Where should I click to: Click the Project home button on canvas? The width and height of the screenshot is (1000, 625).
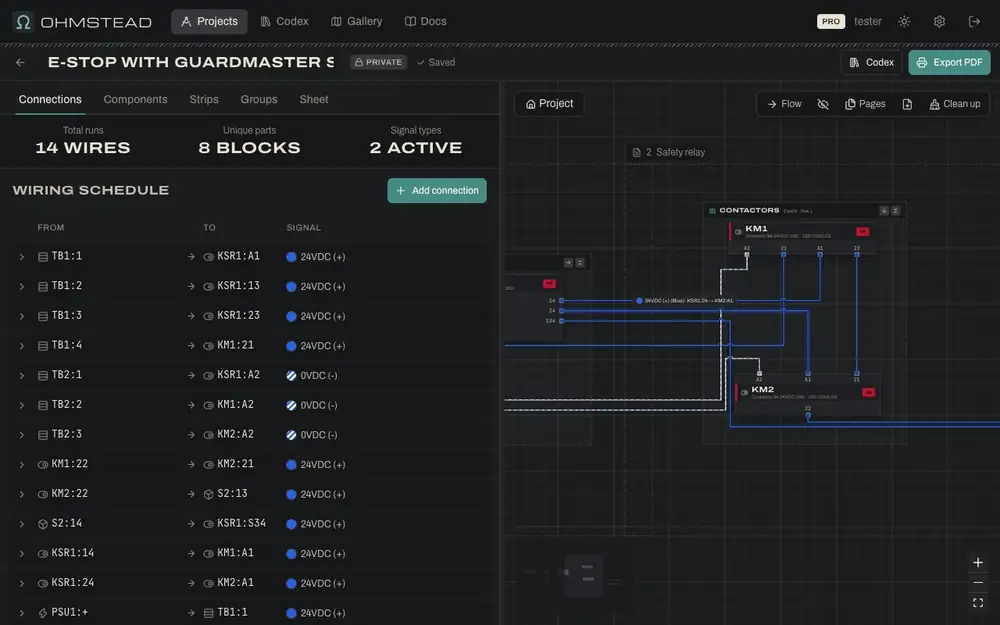click(549, 104)
